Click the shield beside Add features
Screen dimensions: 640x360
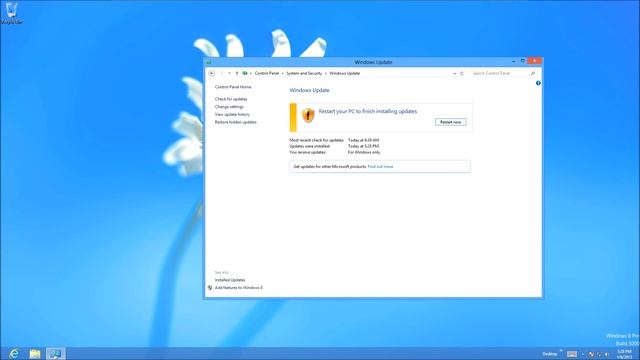(x=210, y=288)
